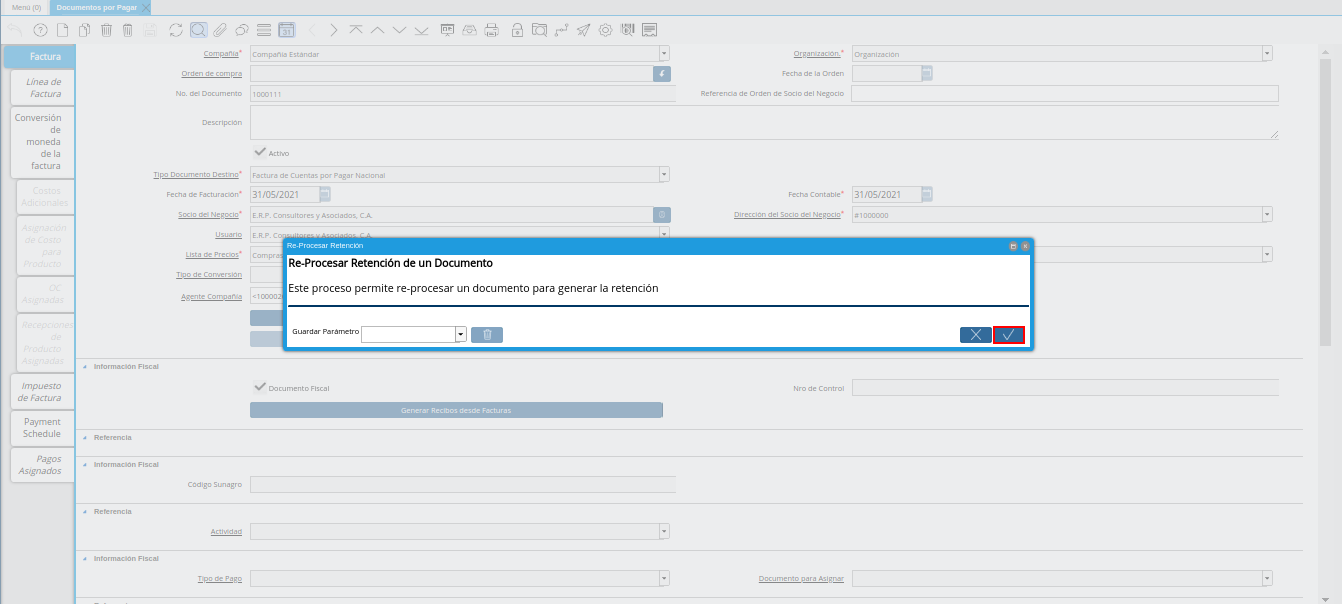1342x604 pixels.
Task: Refresh the window with circular arrows icon
Action: [x=176, y=30]
